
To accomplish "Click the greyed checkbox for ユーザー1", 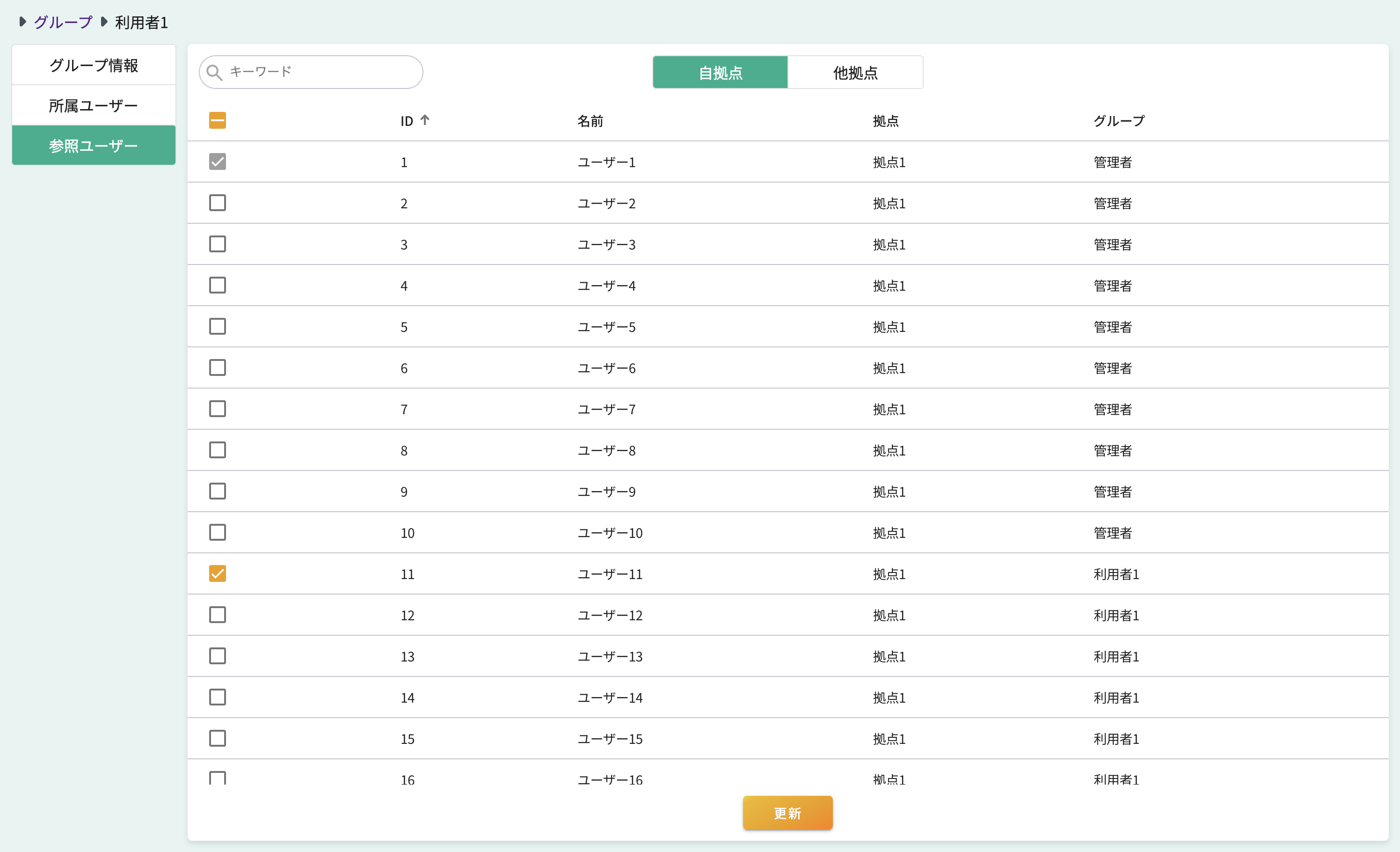I will click(217, 162).
